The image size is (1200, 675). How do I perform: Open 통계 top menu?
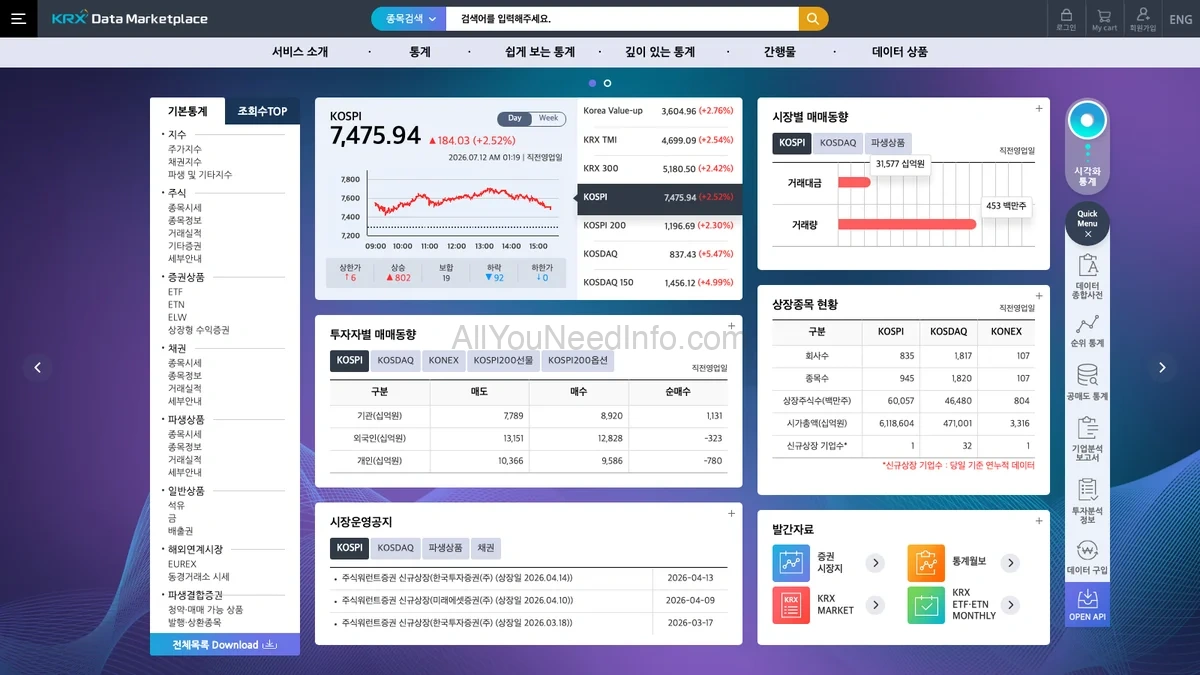click(x=420, y=52)
